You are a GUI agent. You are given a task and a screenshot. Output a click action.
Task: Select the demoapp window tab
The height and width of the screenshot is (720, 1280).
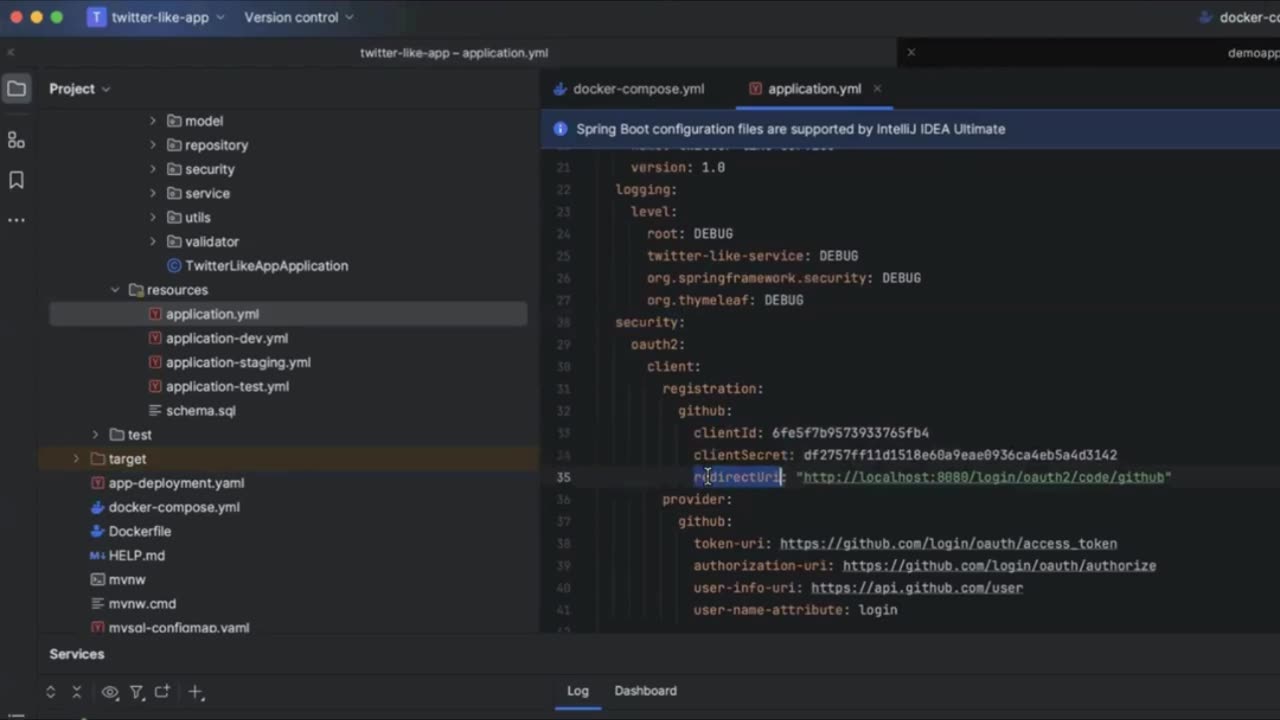(x=1253, y=53)
